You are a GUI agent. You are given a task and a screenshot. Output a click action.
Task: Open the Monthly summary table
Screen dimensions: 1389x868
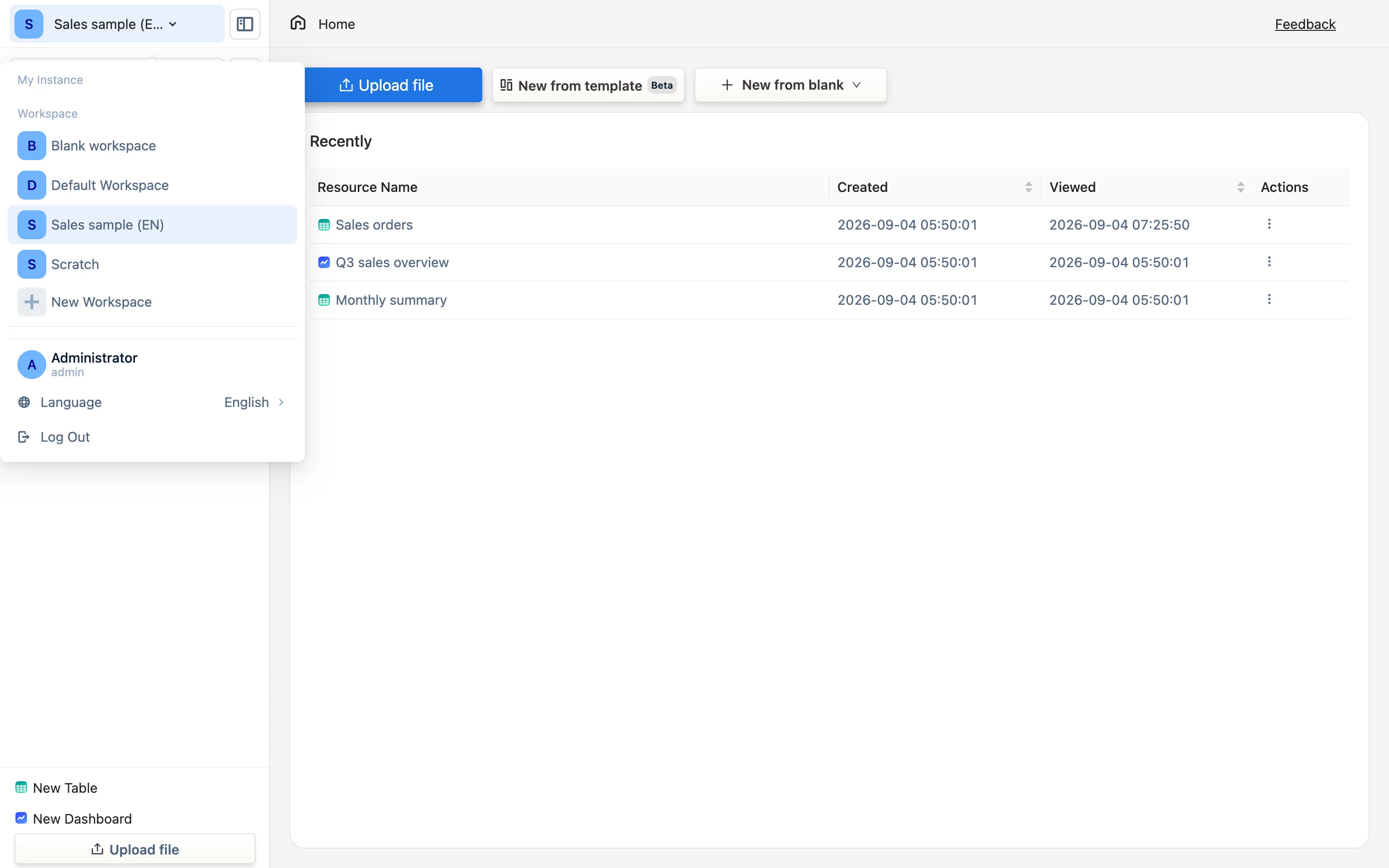pos(391,300)
